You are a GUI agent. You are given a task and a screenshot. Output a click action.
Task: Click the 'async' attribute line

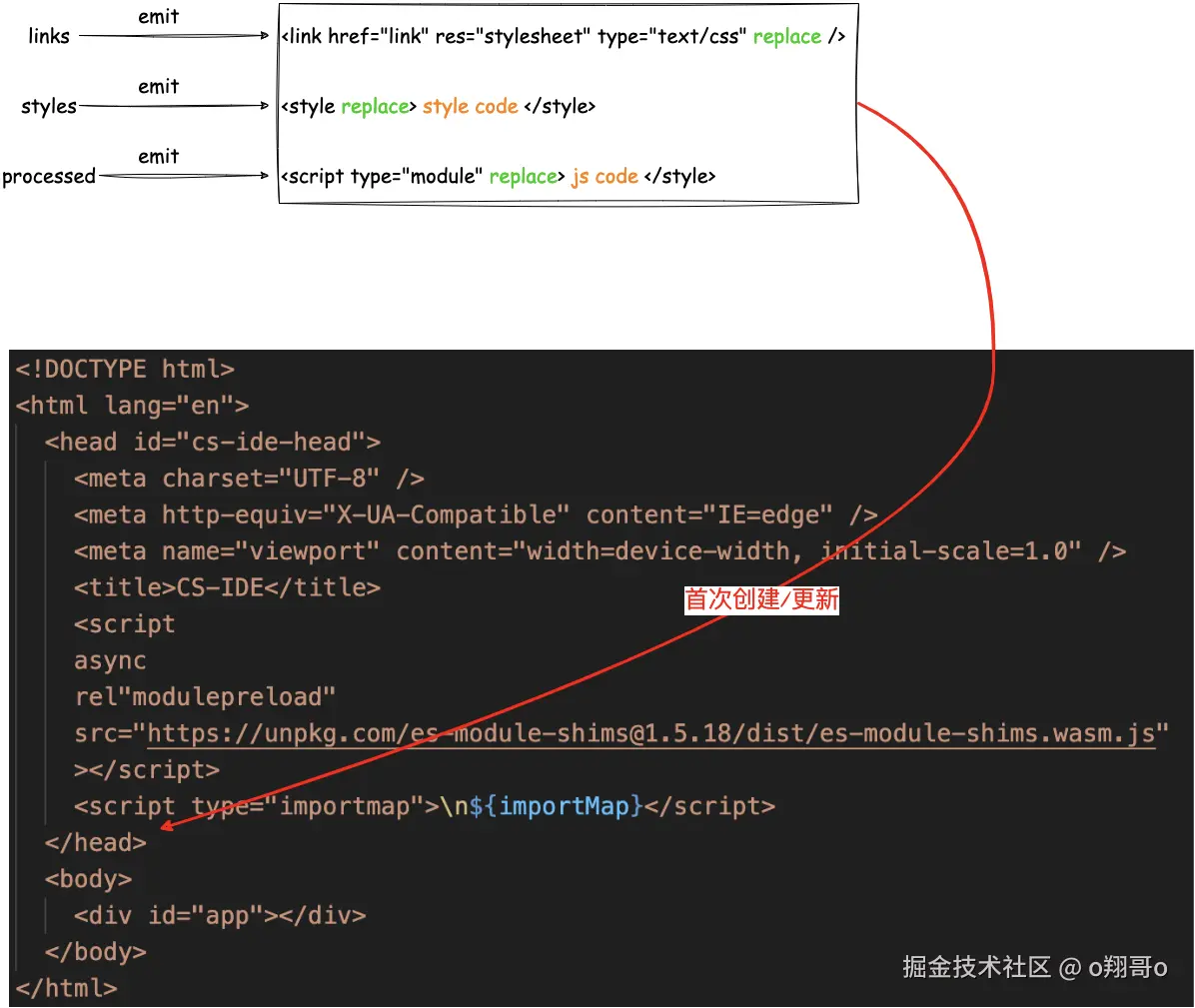tap(110, 660)
